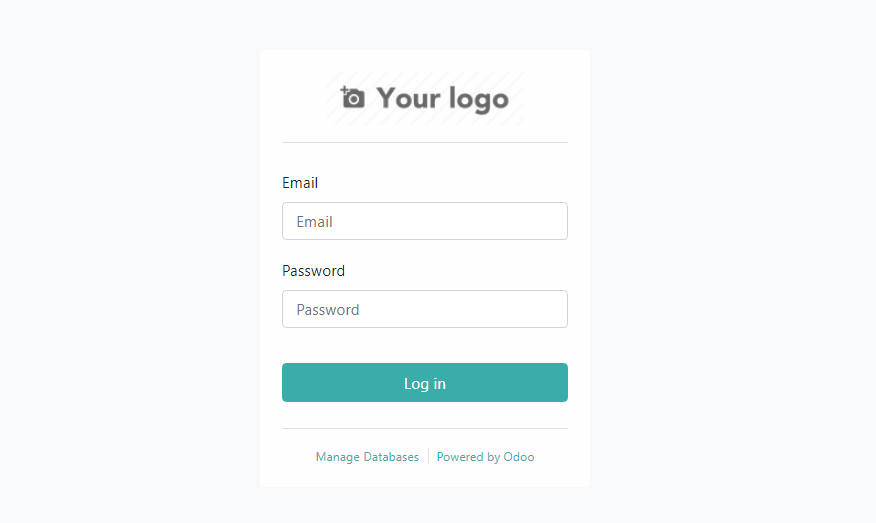The image size is (876, 523).
Task: Click the vertical separator between the footer links
Action: click(429, 456)
